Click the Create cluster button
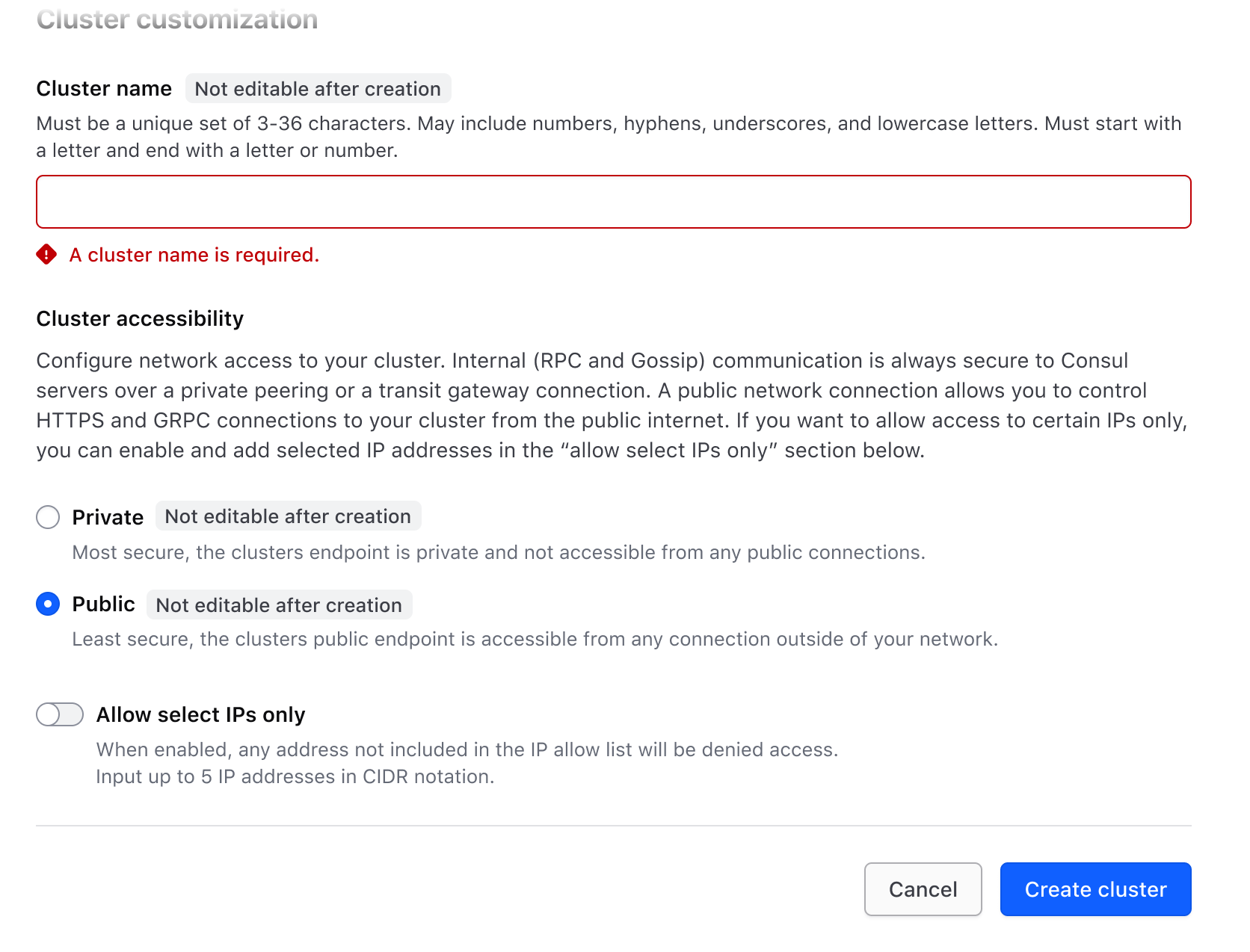This screenshot has width=1250, height=952. pyautogui.click(x=1095, y=889)
